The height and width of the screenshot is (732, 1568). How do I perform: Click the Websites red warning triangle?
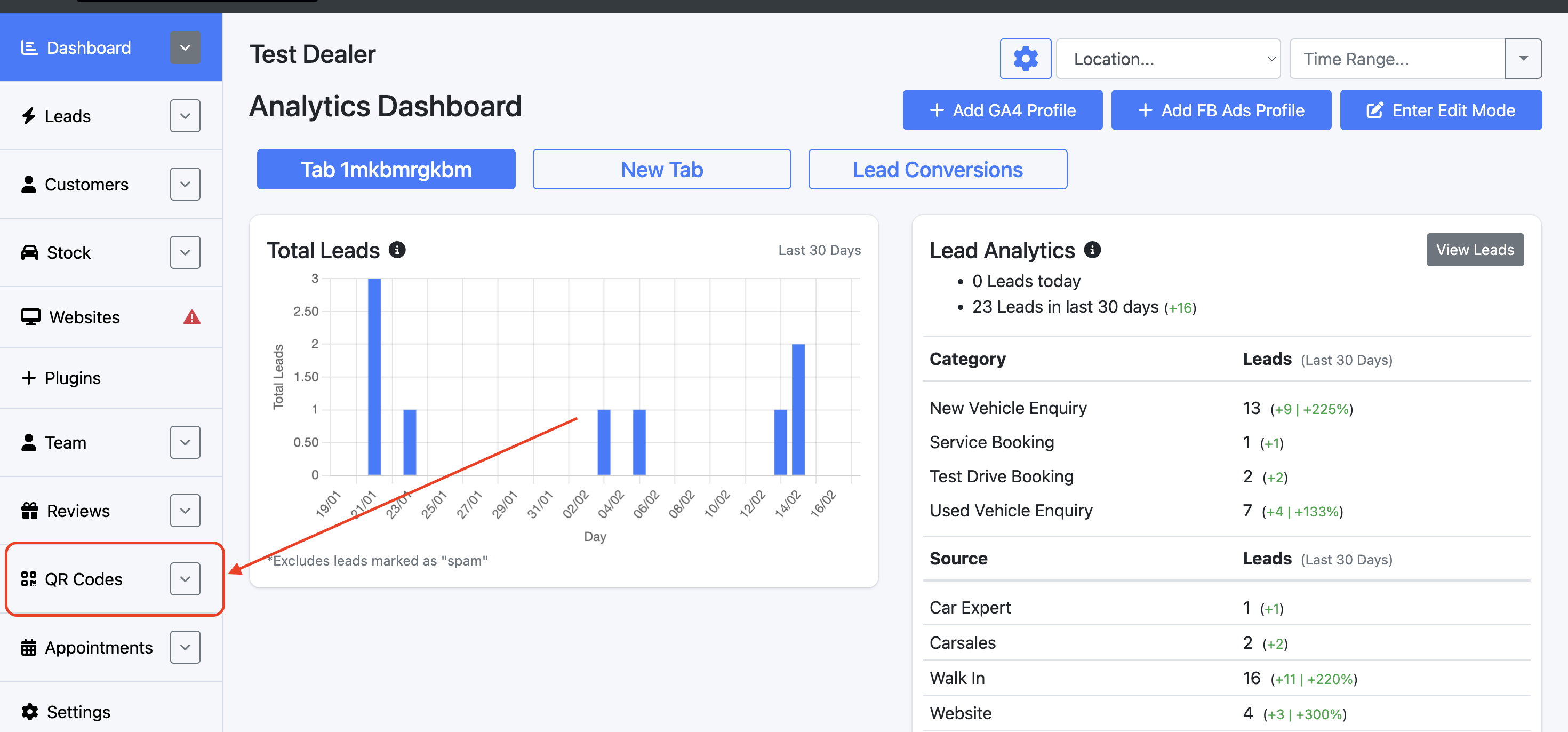tap(192, 317)
